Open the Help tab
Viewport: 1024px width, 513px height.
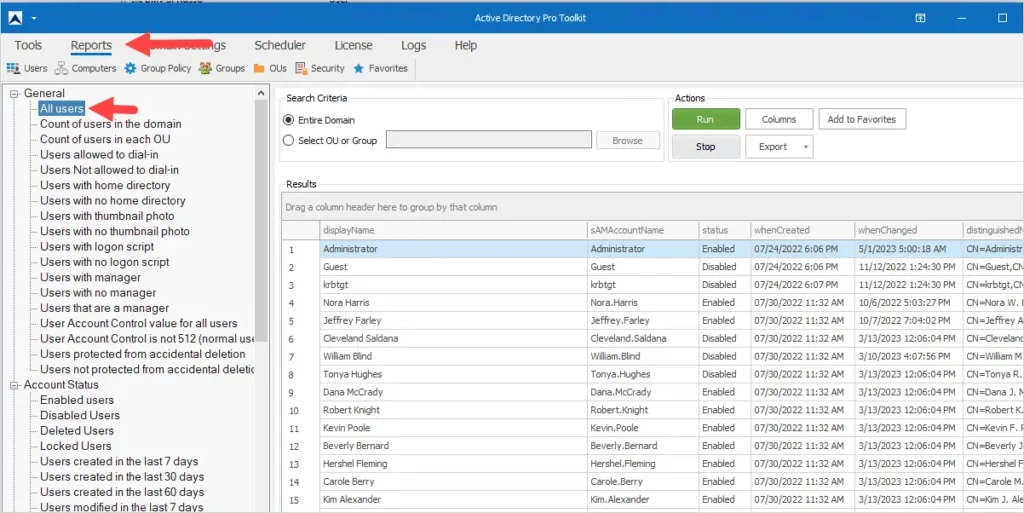click(466, 45)
